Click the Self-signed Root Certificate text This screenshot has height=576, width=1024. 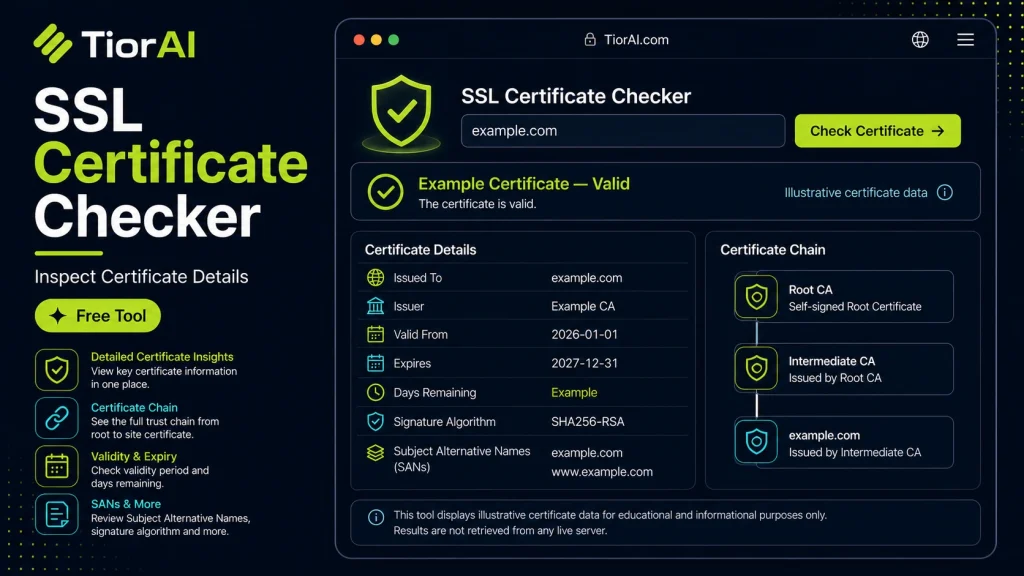pos(855,306)
